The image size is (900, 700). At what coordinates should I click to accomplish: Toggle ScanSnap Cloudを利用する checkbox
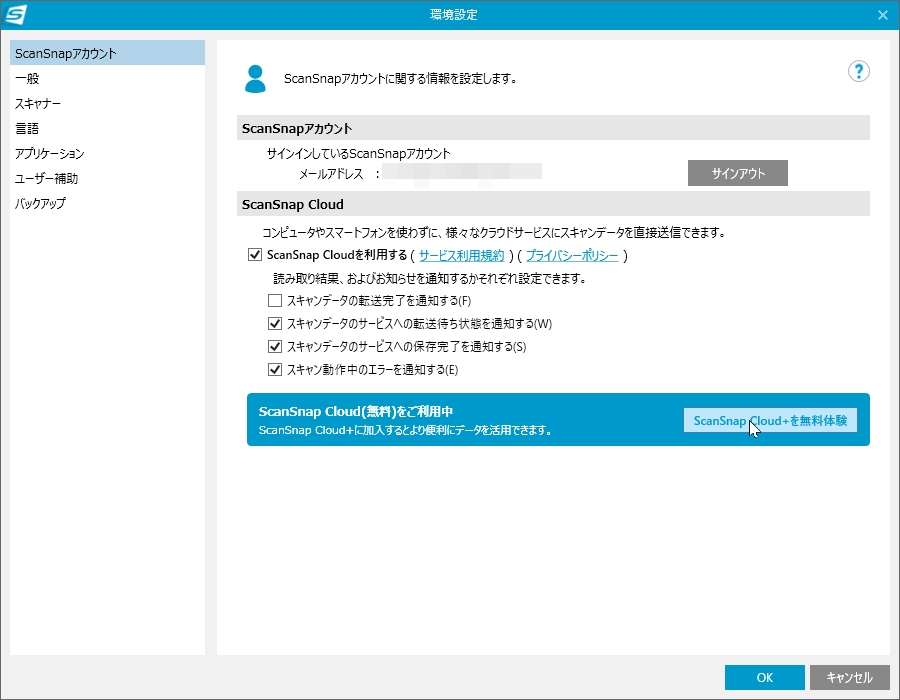click(x=255, y=255)
